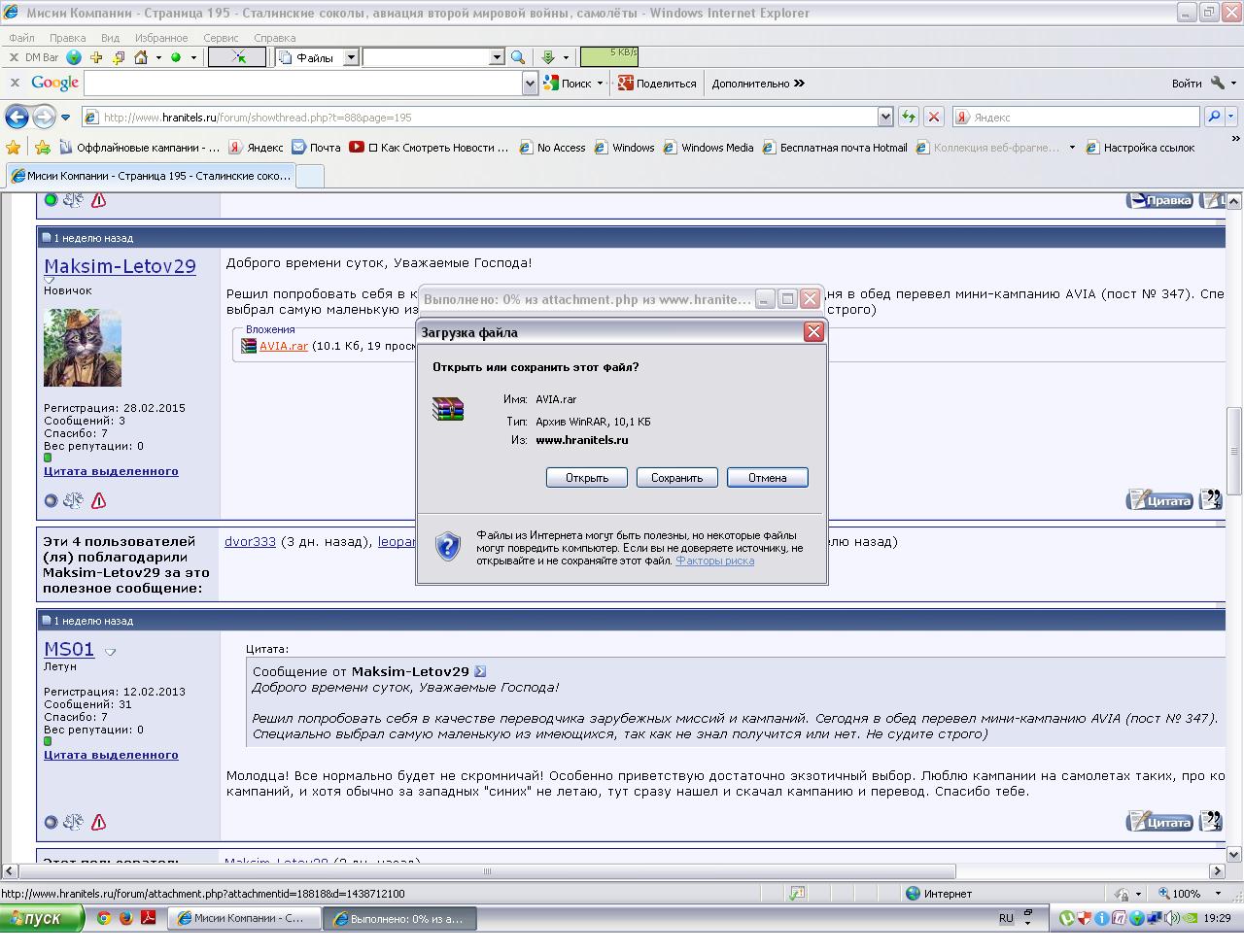This screenshot has width=1244, height=952.
Task: Open Как Смотреть Новости bookmark
Action: point(430,148)
